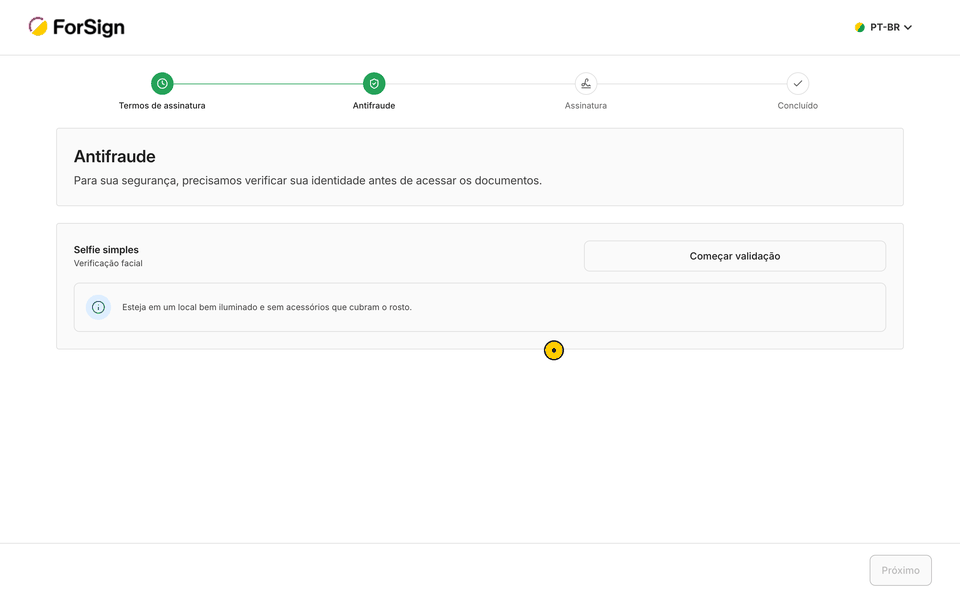
Task: Click the ForSign logo
Action: pyautogui.click(x=77, y=27)
